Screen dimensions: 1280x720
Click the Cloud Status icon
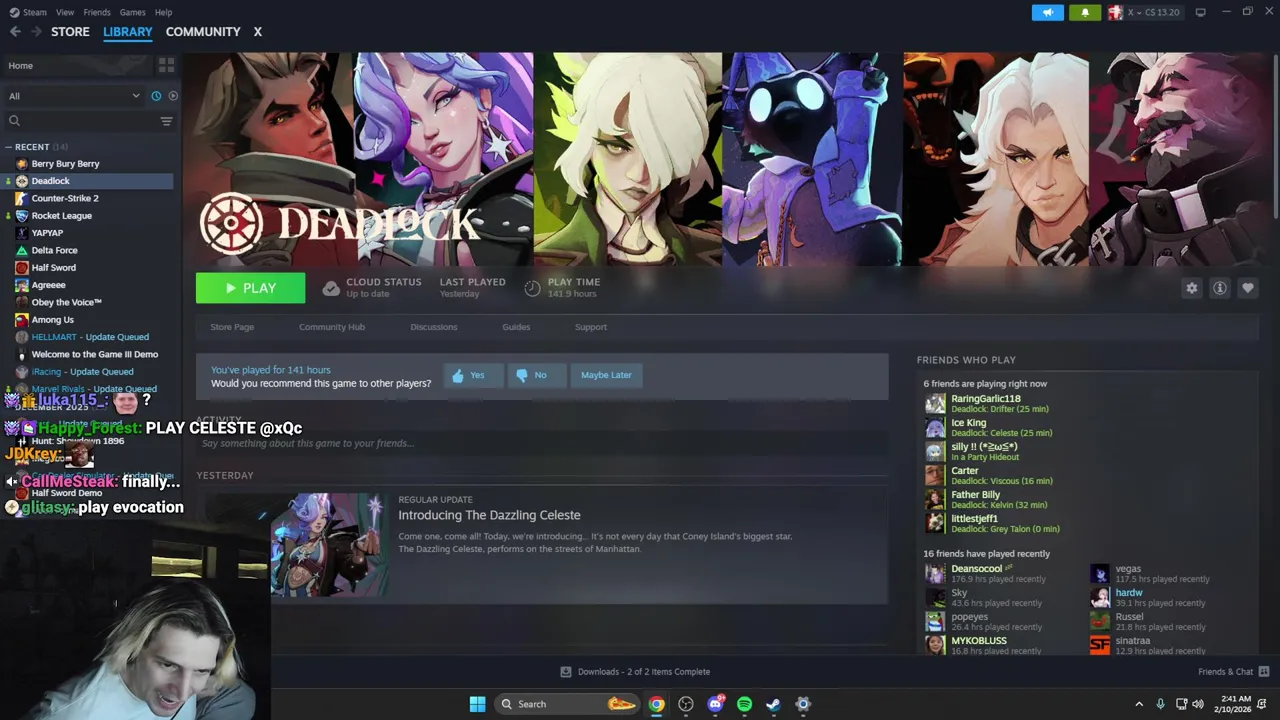[x=331, y=289]
